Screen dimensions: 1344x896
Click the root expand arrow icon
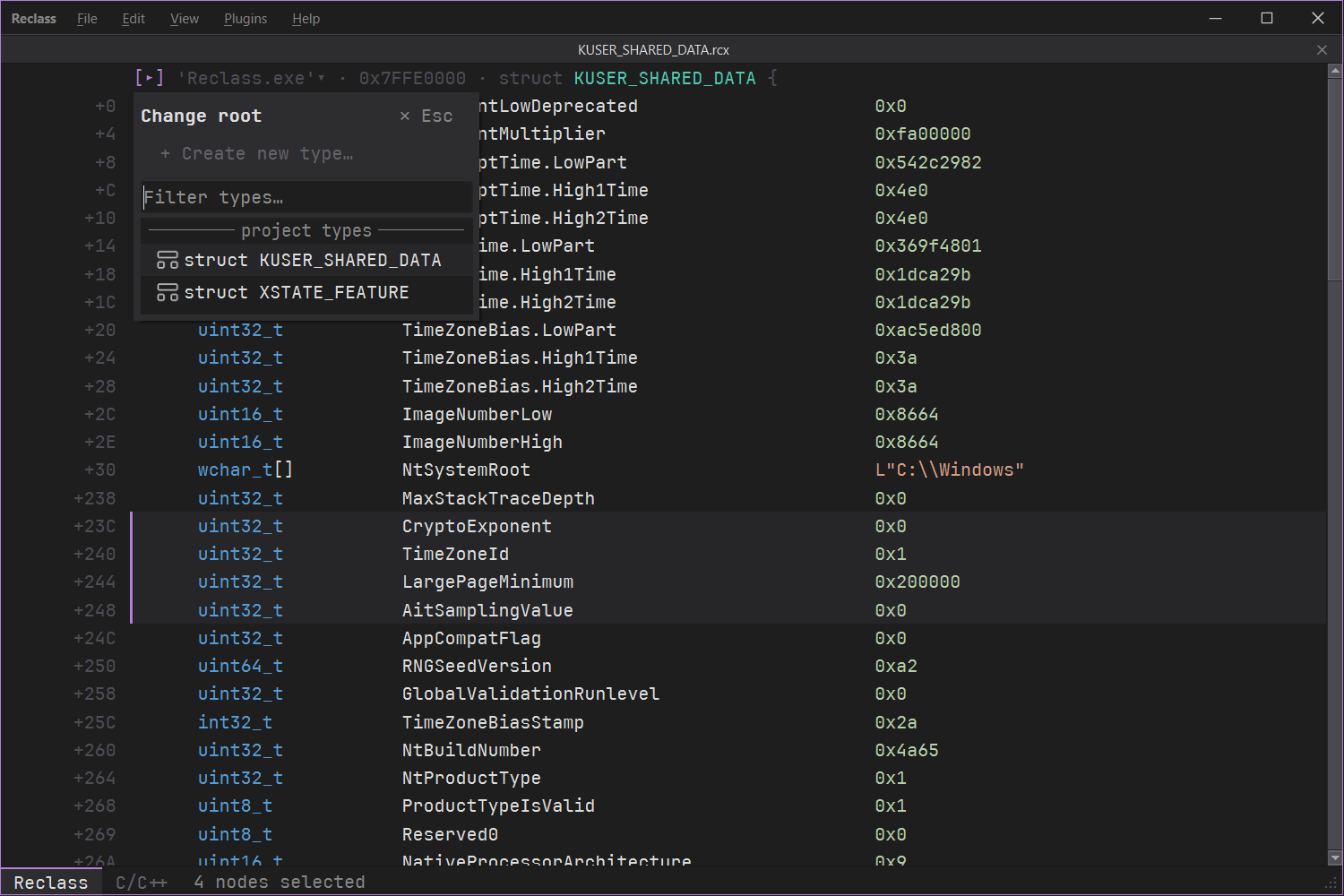pyautogui.click(x=149, y=78)
